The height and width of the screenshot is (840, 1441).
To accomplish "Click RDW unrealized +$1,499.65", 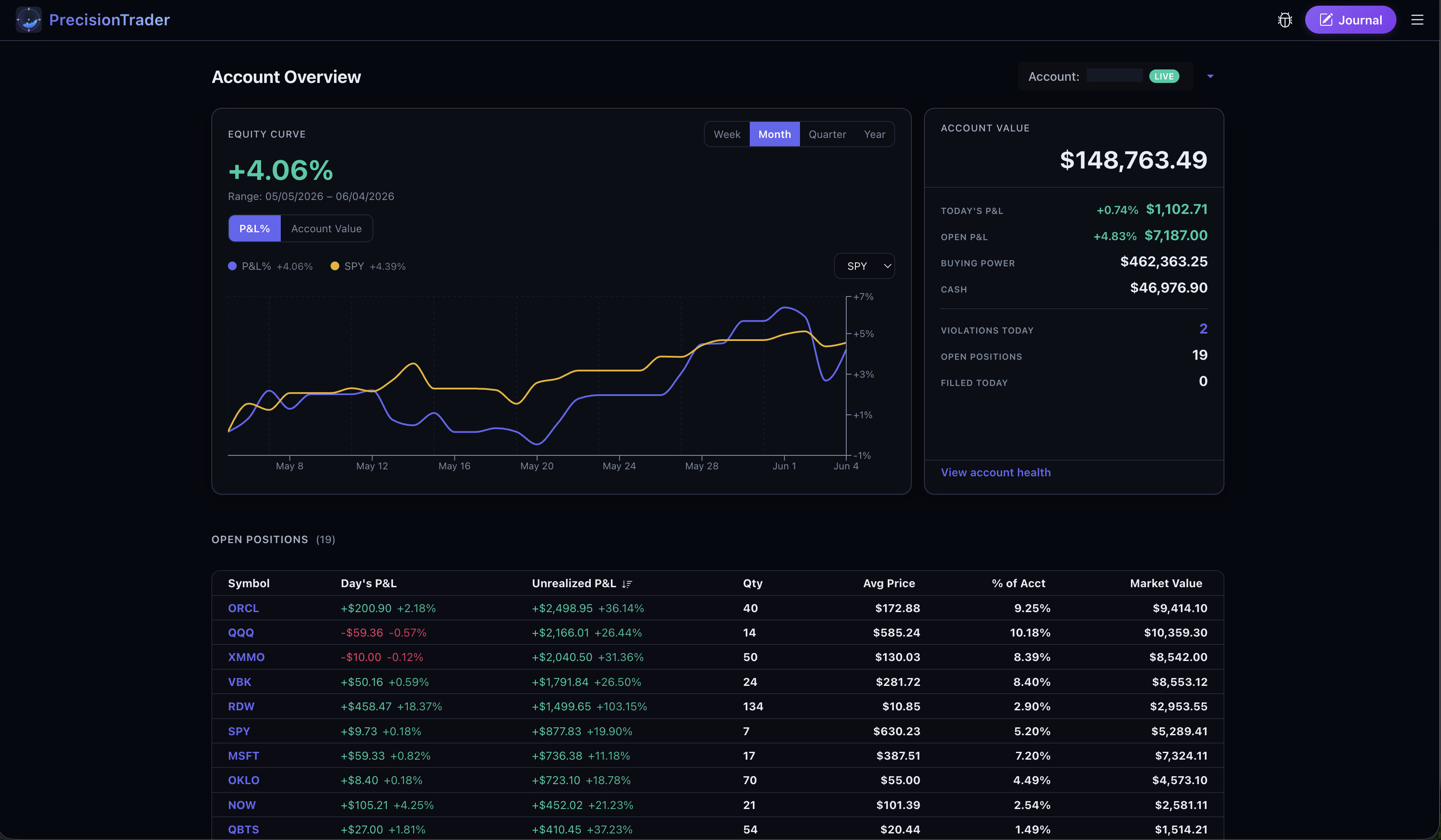I will [x=561, y=707].
